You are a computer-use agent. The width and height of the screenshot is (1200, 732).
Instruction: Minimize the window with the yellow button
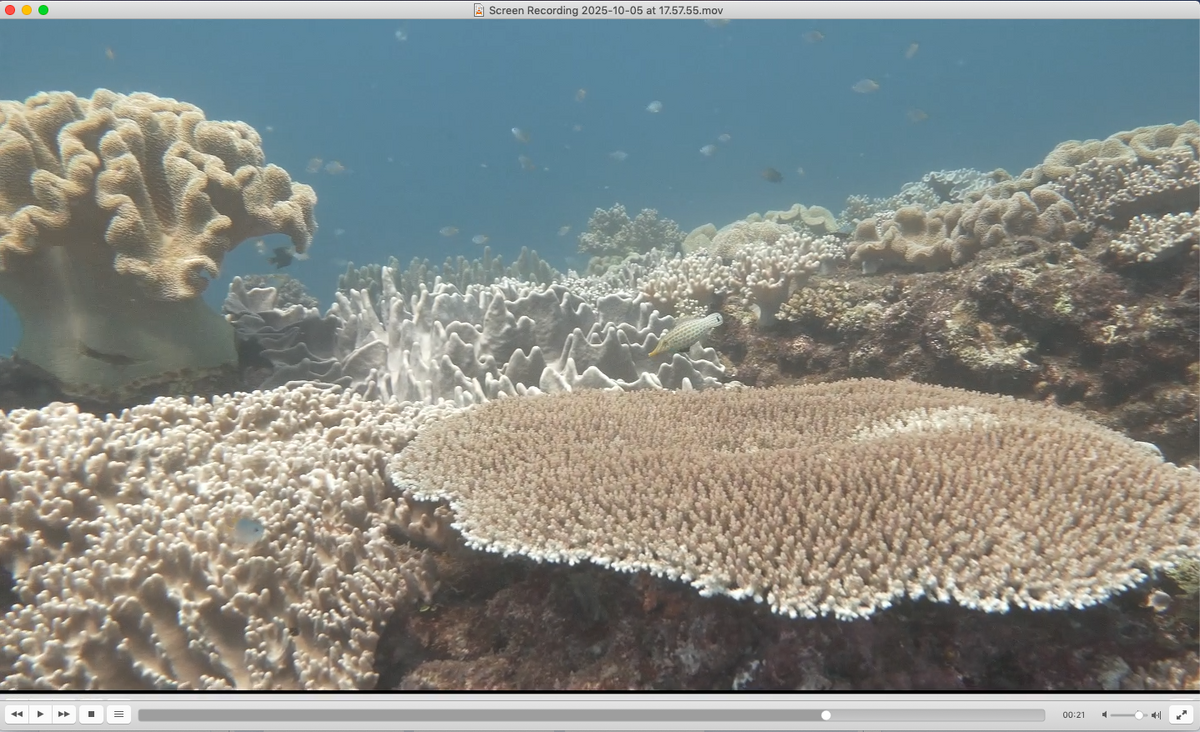(27, 10)
